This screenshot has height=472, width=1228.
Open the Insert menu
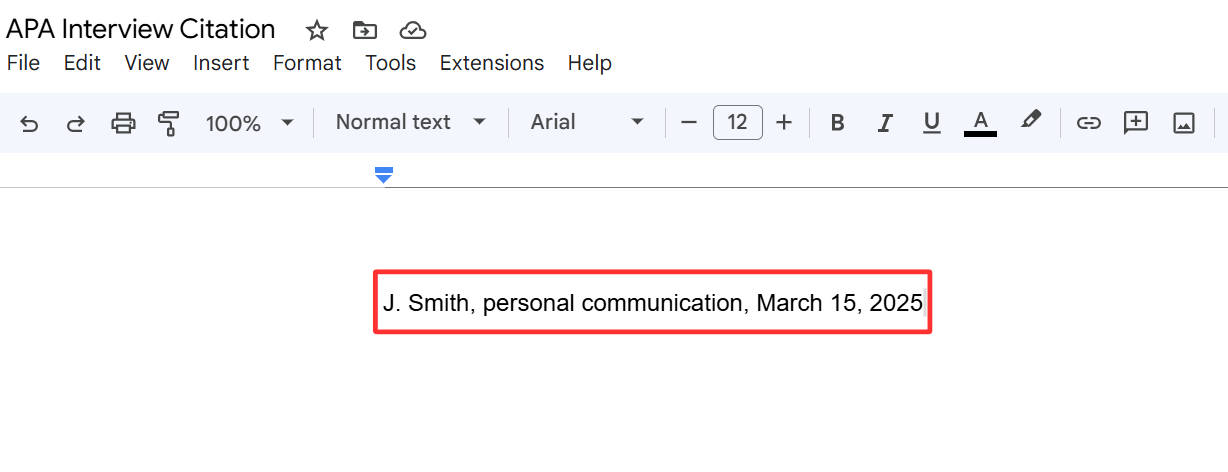click(221, 63)
